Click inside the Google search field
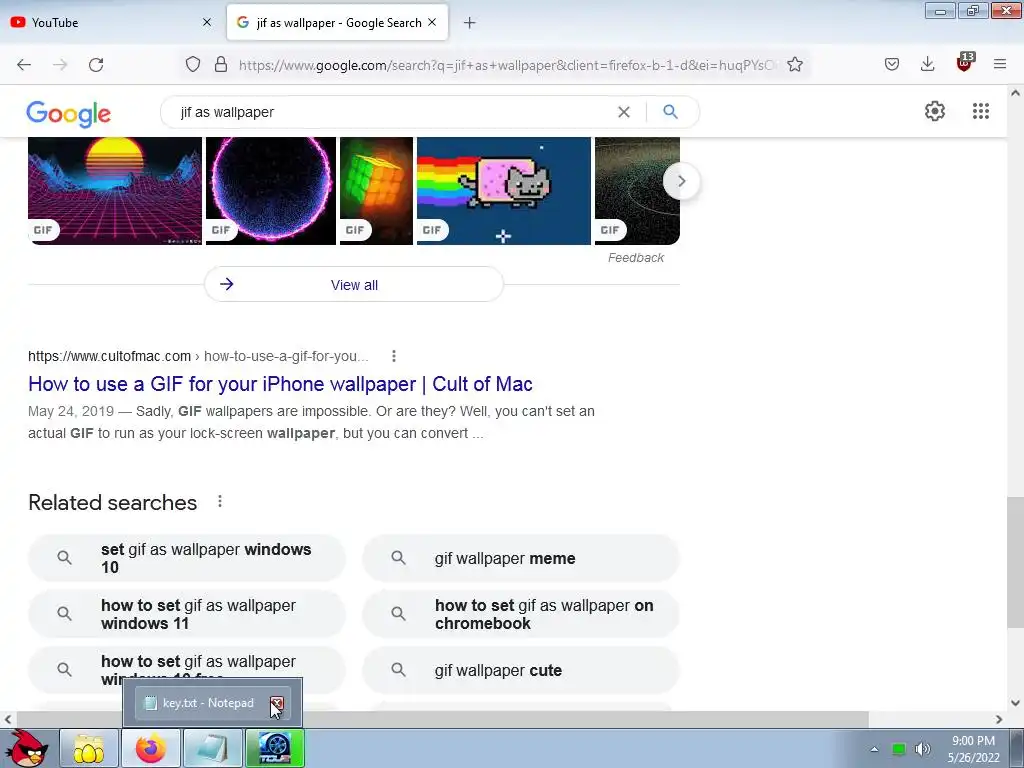Screen dimensions: 1024x768 point(392,112)
